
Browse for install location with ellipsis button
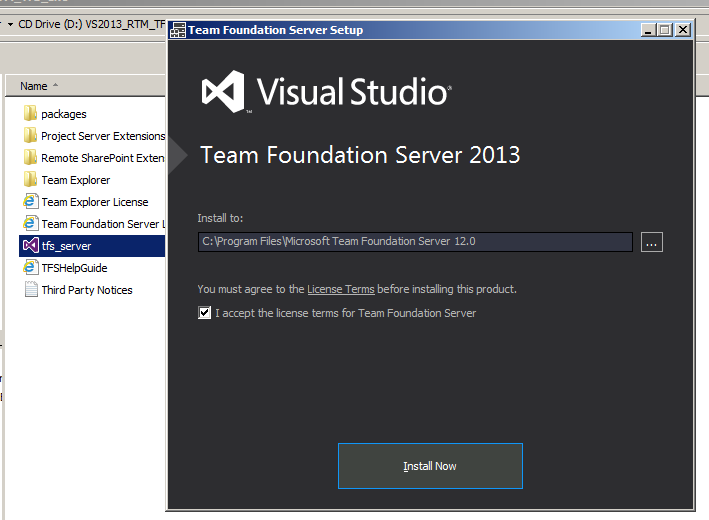click(x=651, y=242)
